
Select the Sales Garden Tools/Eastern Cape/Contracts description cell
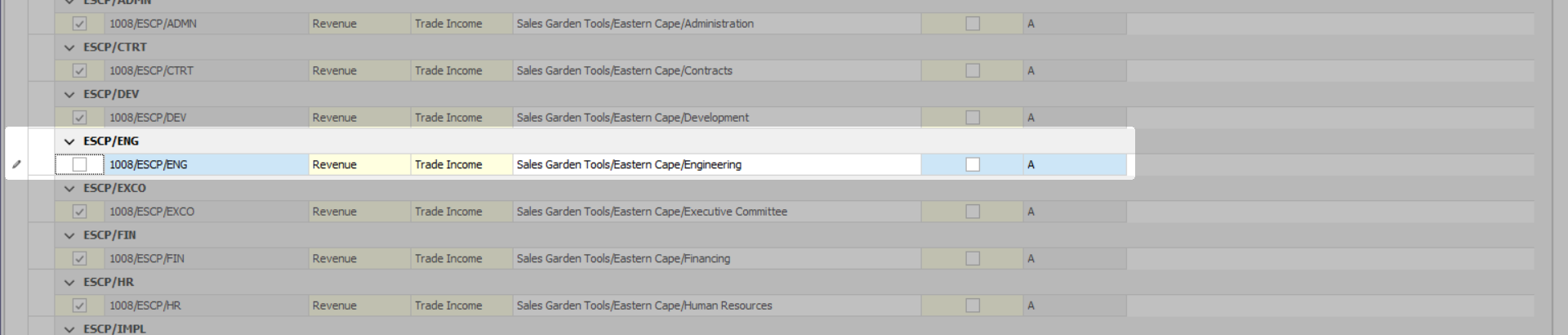[715, 70]
